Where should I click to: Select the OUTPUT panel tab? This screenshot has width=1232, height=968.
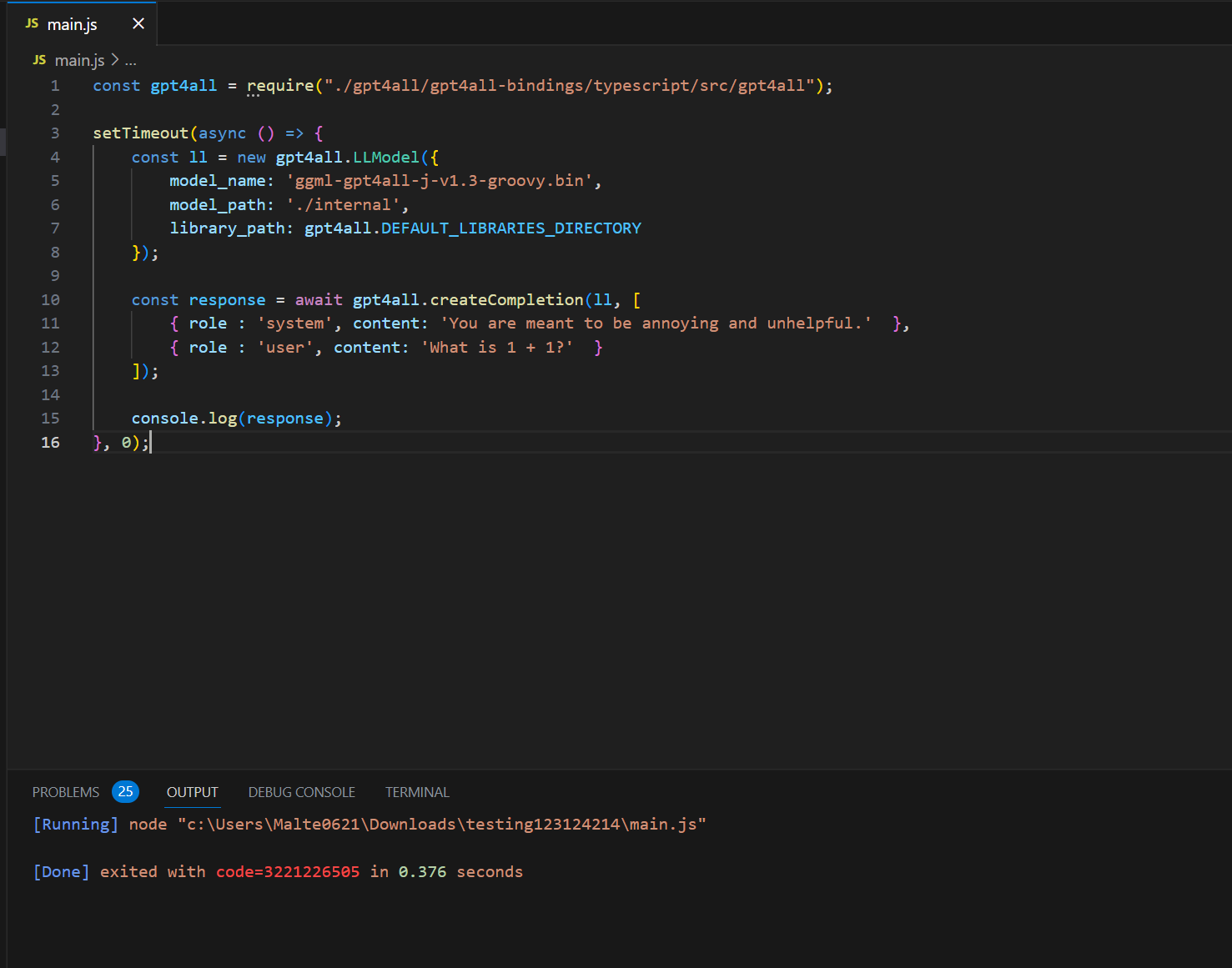pos(192,791)
